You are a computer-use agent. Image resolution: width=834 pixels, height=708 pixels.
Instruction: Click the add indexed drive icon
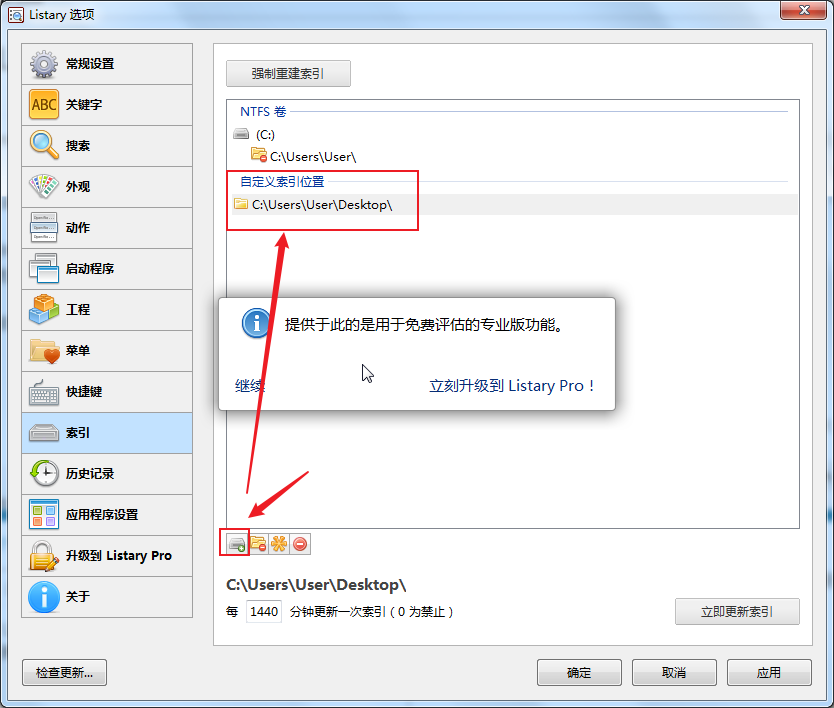(x=237, y=544)
